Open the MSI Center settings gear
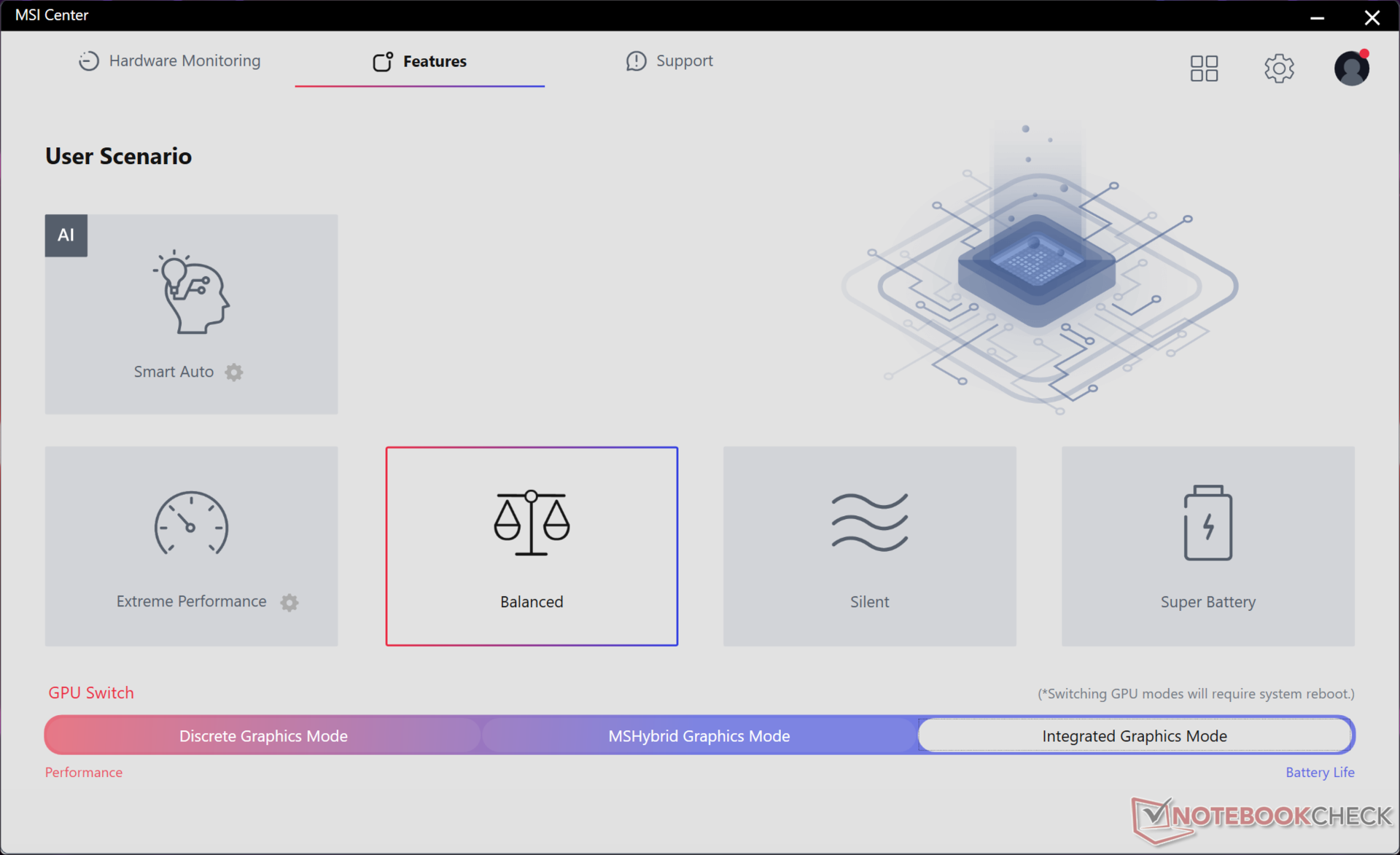This screenshot has width=1400, height=855. (1278, 69)
